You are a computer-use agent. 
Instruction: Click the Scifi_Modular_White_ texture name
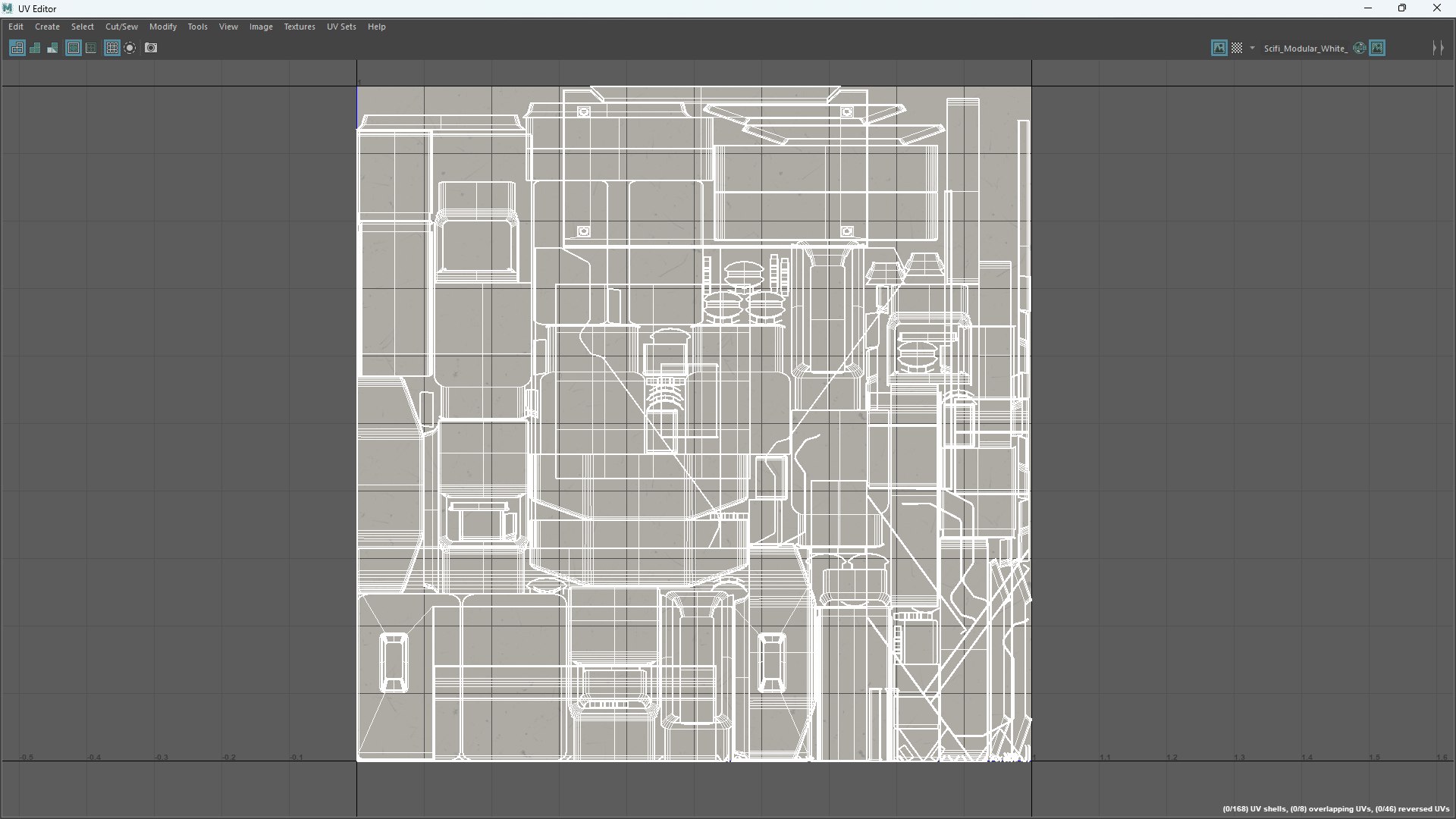[x=1305, y=49]
